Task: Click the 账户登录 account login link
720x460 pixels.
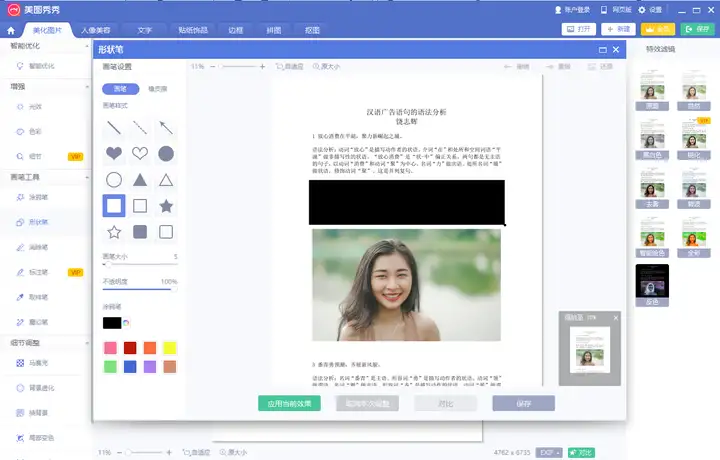Action: point(572,10)
